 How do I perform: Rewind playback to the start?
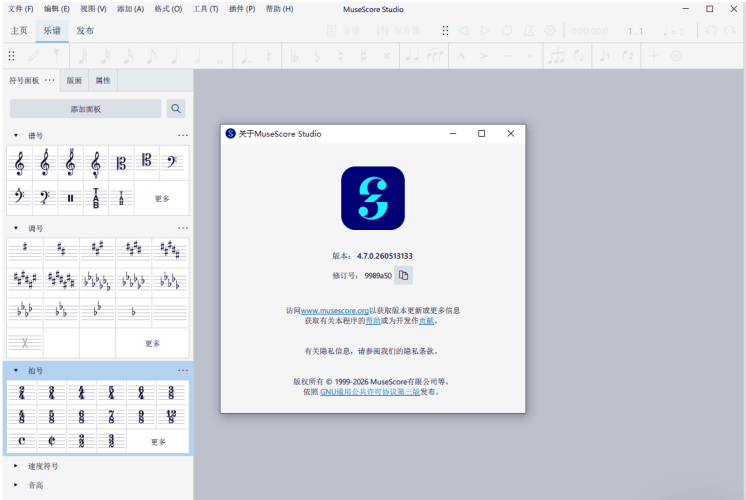click(463, 31)
